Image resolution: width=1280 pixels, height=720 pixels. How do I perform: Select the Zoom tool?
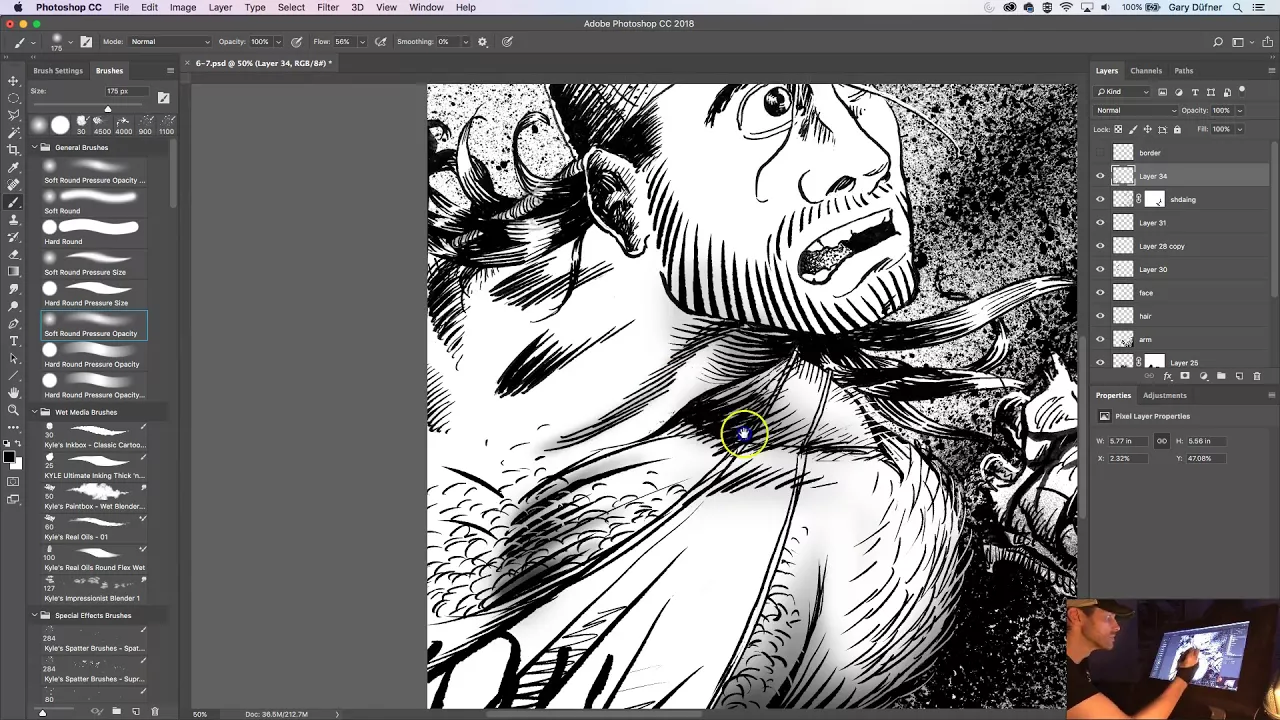tap(13, 410)
